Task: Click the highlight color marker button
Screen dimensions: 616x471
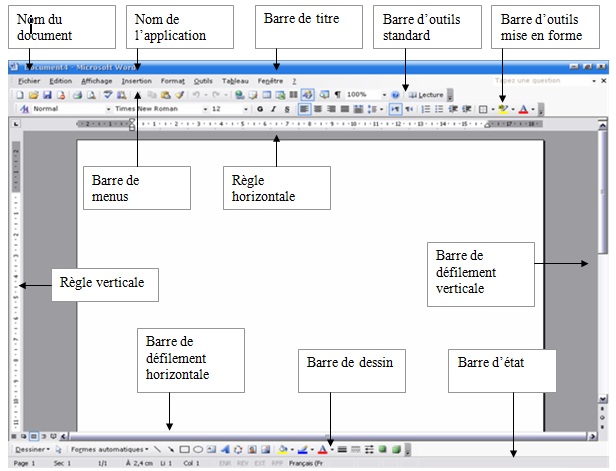Action: (503, 109)
